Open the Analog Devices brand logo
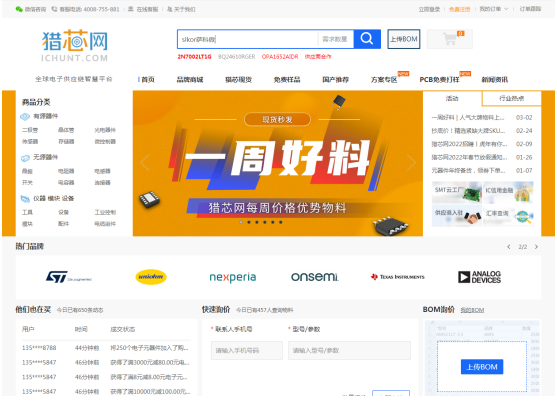This screenshot has width=557, height=401. 480,277
